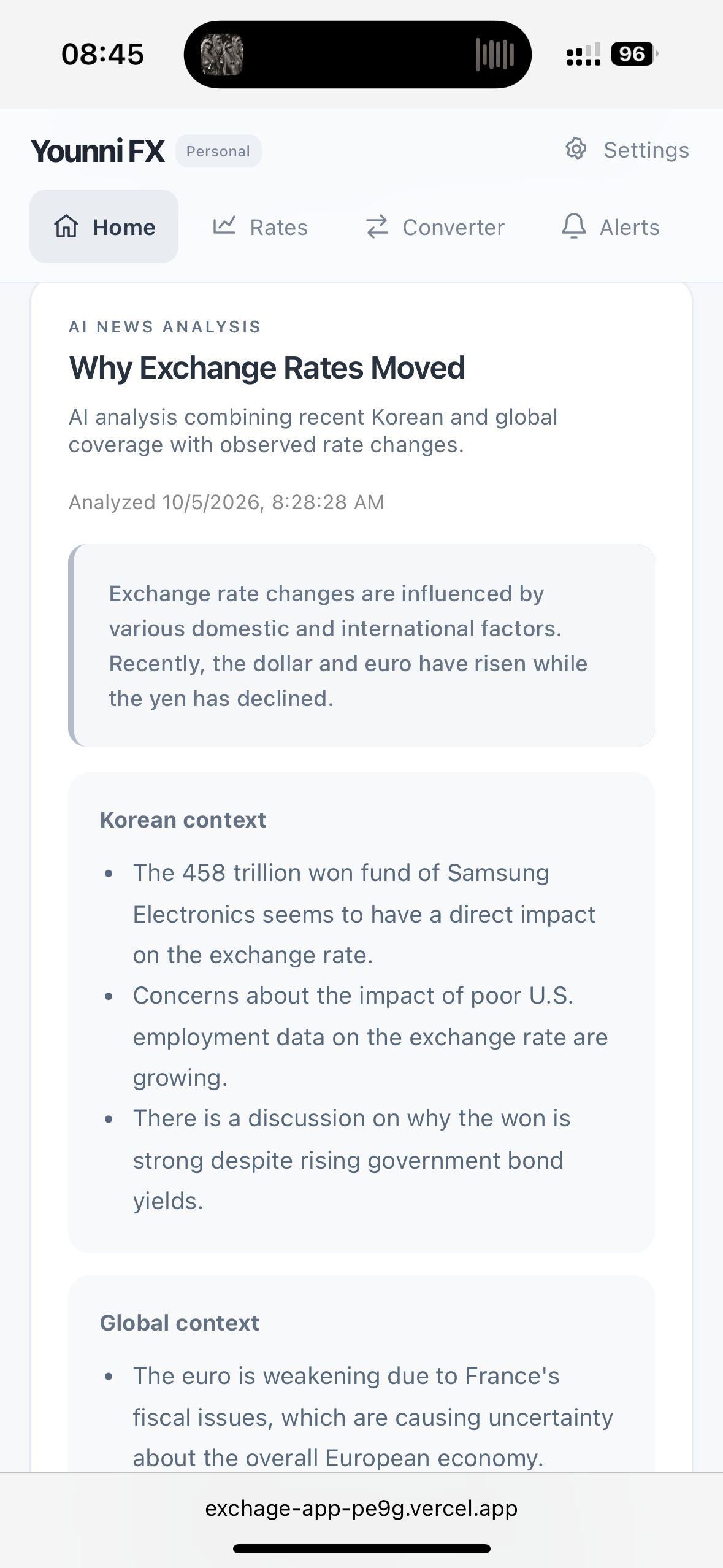This screenshot has width=723, height=1568.
Task: Tap the audio waveform icon in Dynamic Island
Action: pos(495,54)
